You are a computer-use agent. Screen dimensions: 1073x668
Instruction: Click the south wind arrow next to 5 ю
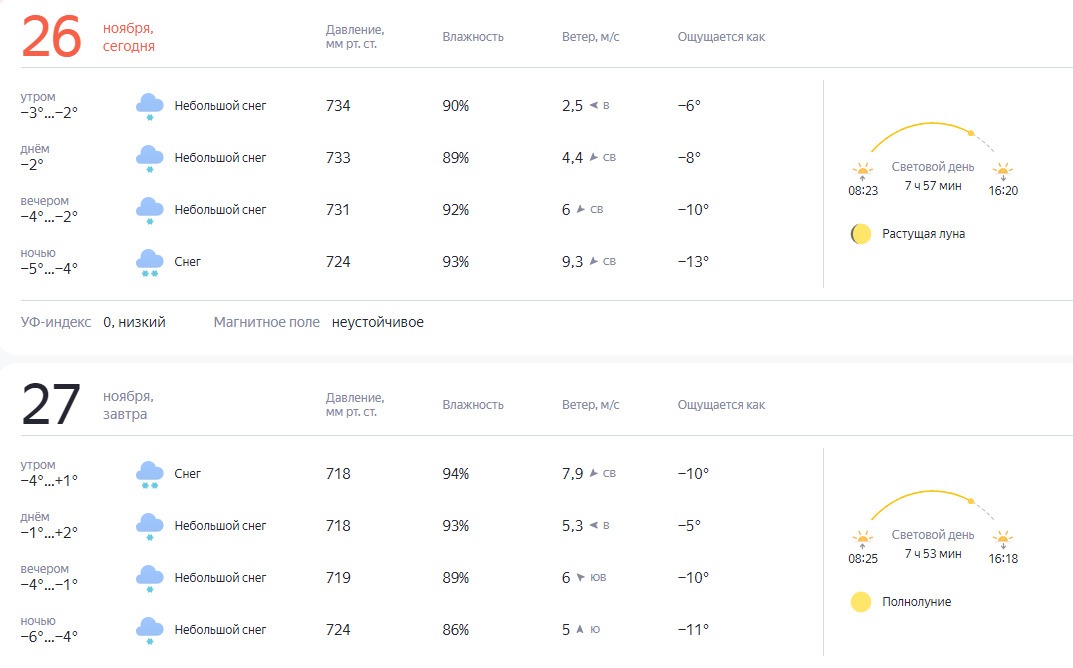point(580,630)
